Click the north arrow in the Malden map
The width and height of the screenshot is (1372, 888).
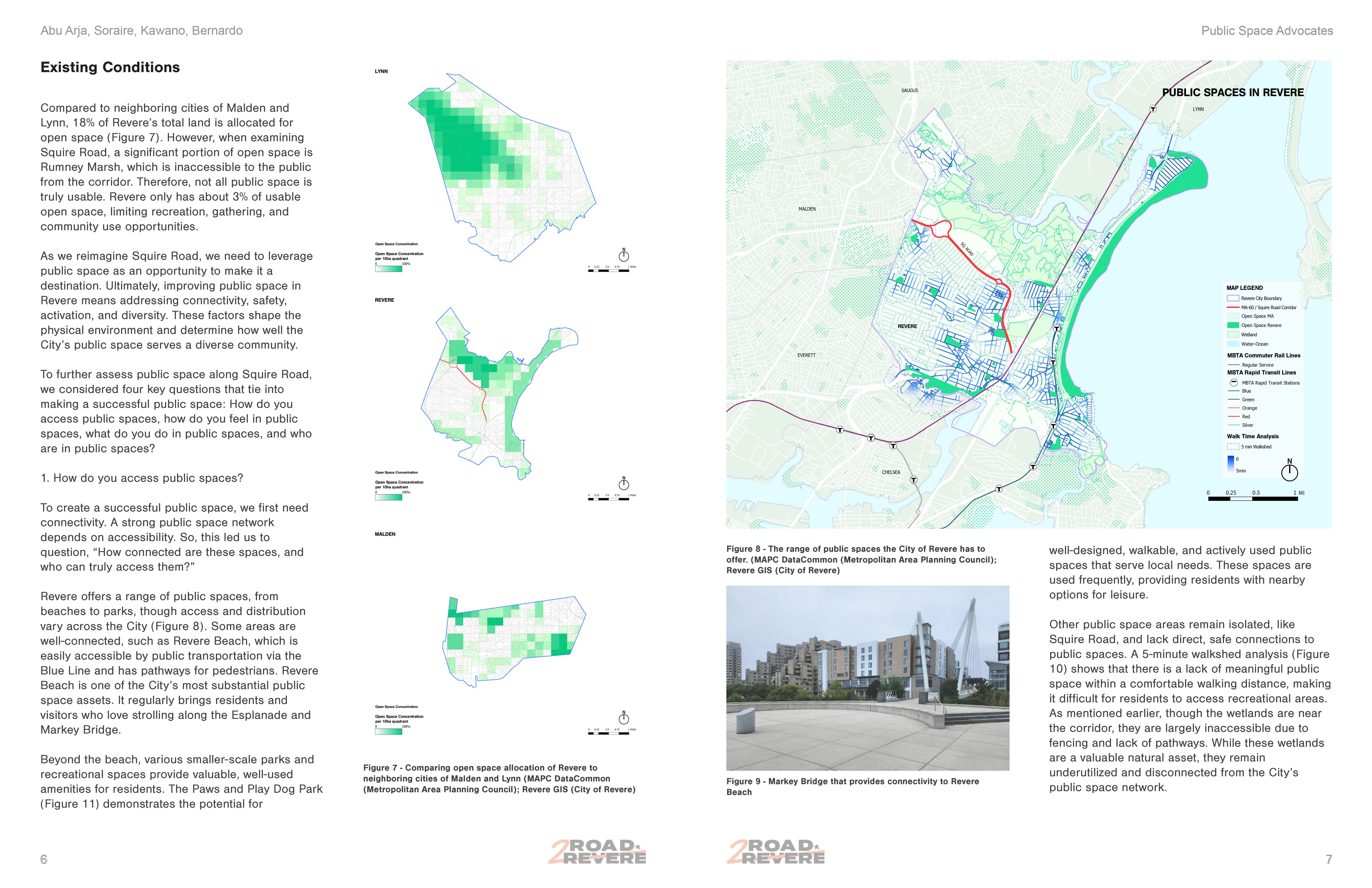coord(624,717)
